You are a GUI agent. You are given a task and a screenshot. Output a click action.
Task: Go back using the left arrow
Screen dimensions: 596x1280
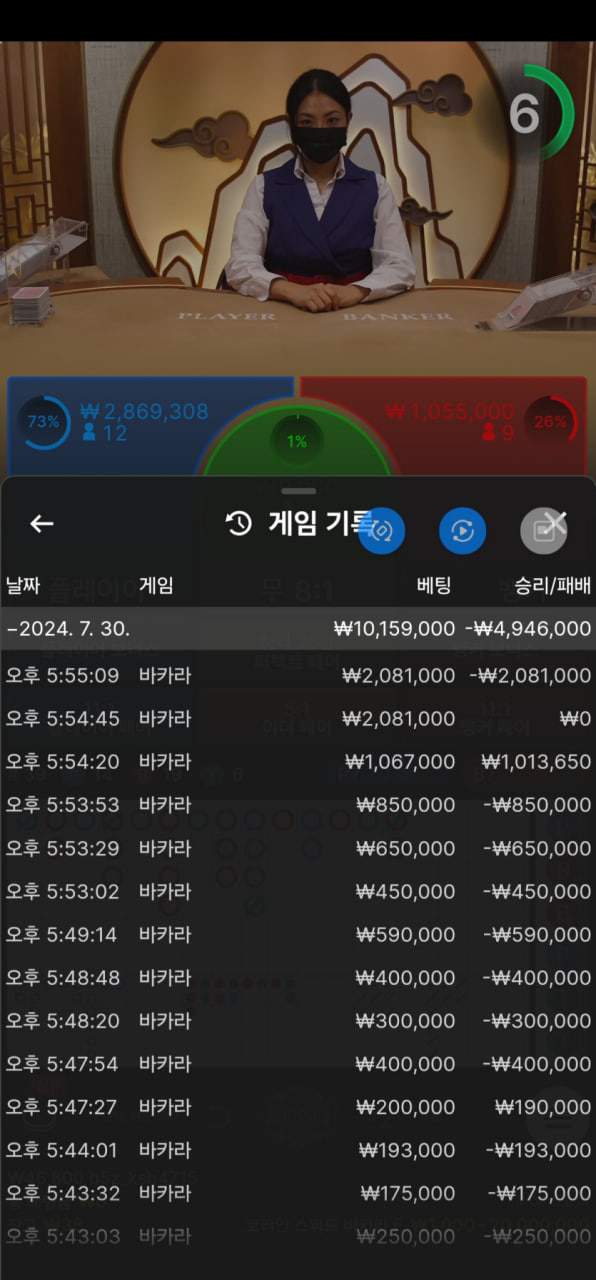click(x=41, y=523)
